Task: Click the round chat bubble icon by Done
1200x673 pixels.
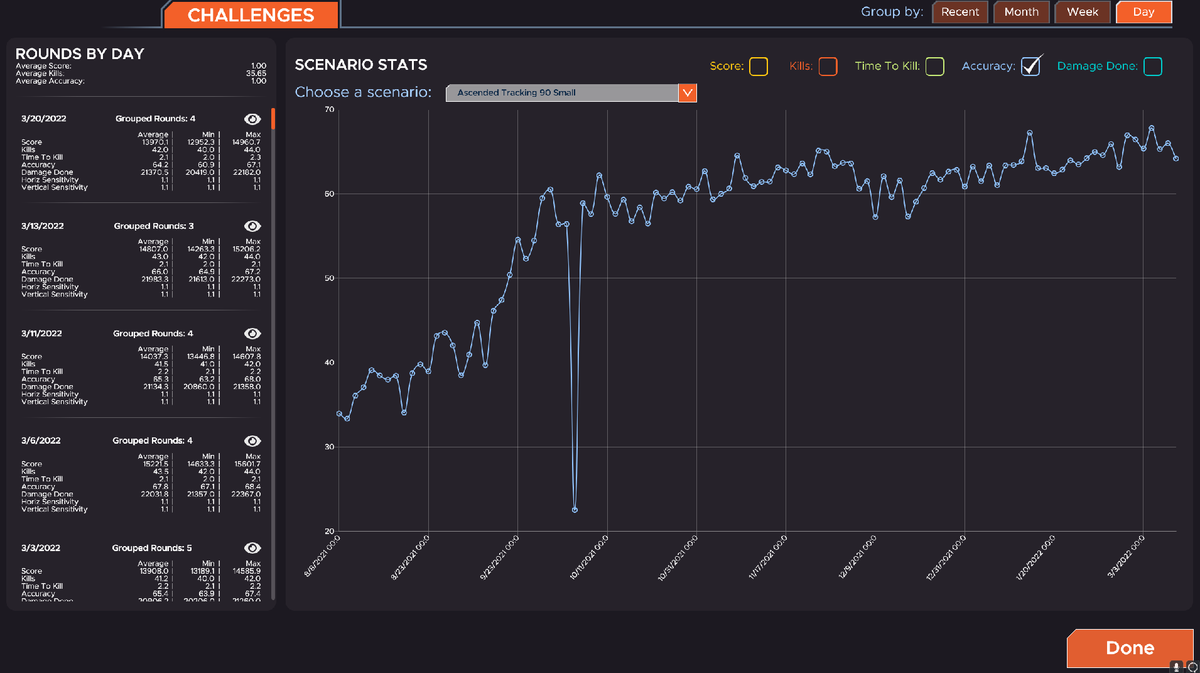Action: 1192,665
